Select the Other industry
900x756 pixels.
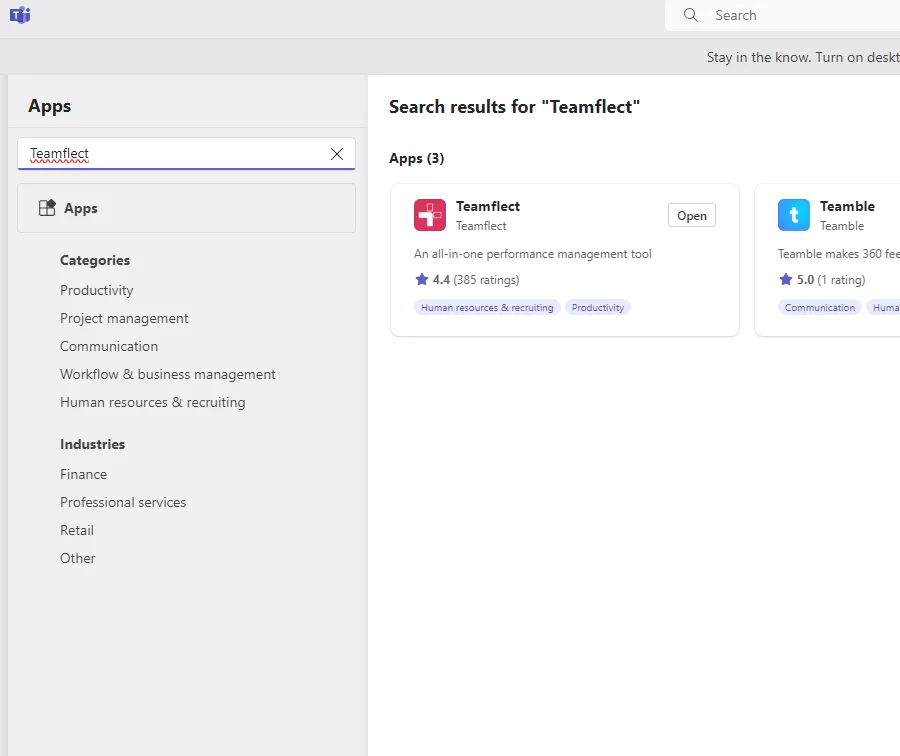pos(77,559)
